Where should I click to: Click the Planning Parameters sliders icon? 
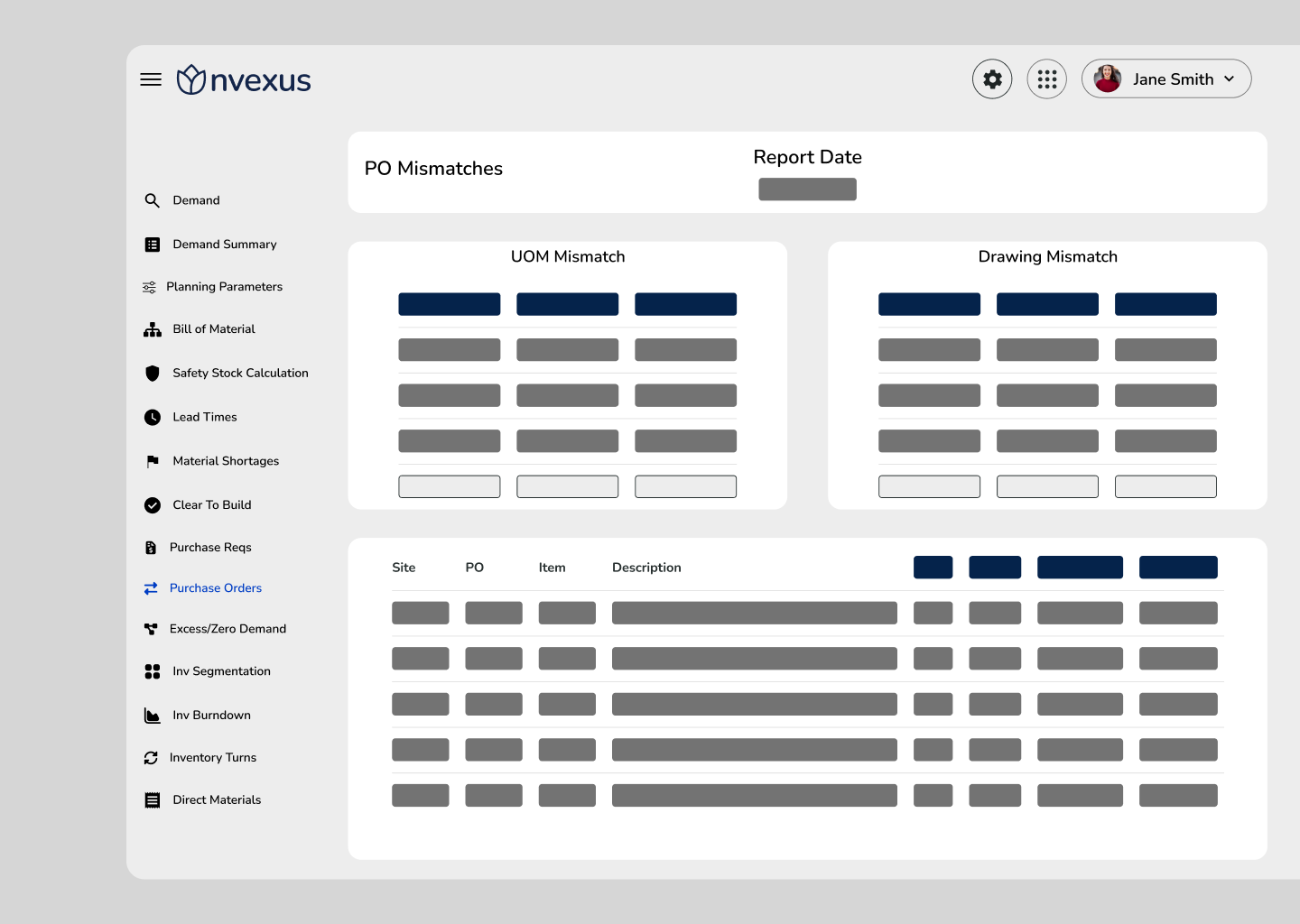[149, 287]
